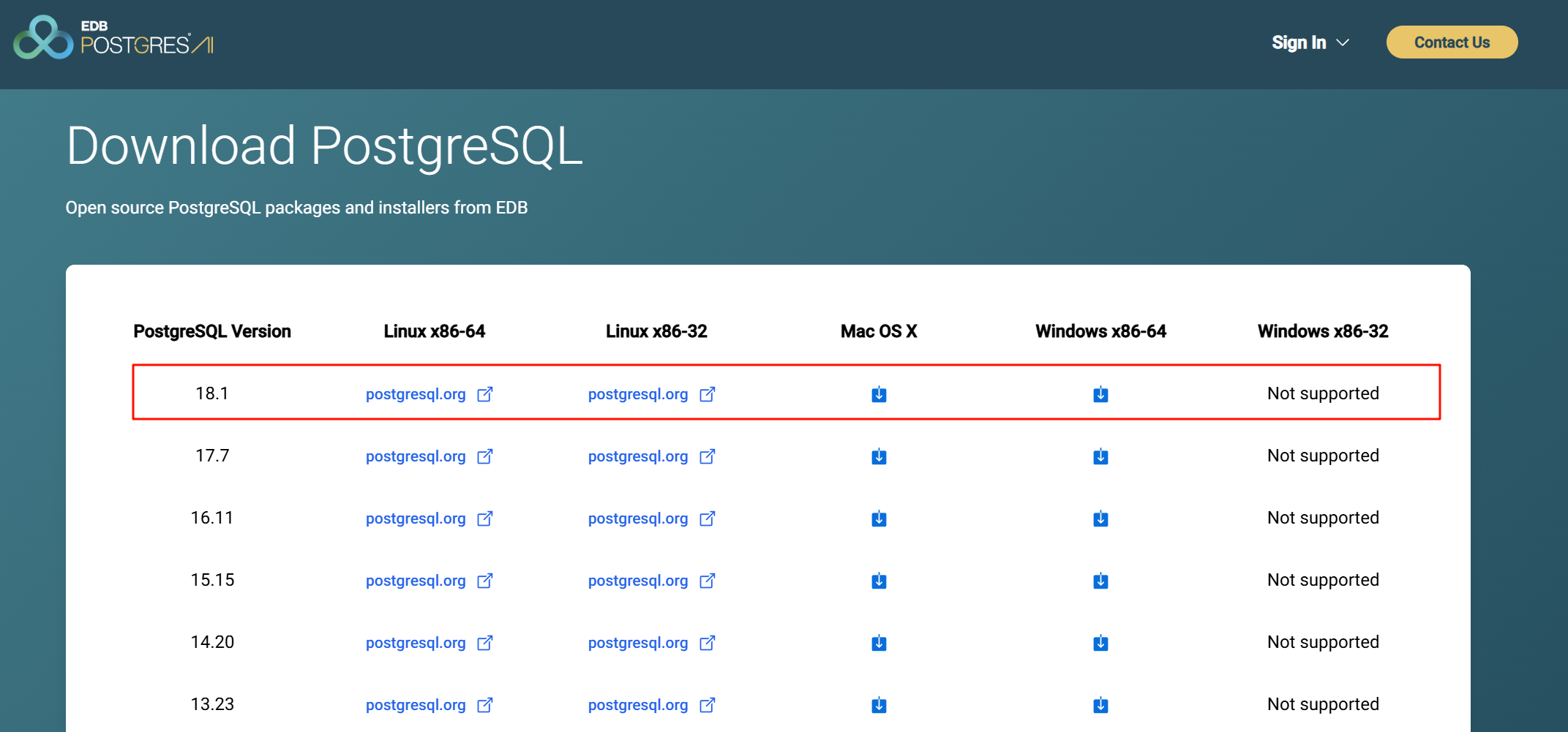The width and height of the screenshot is (1568, 732).
Task: Open the Sign In menu
Action: point(1299,43)
